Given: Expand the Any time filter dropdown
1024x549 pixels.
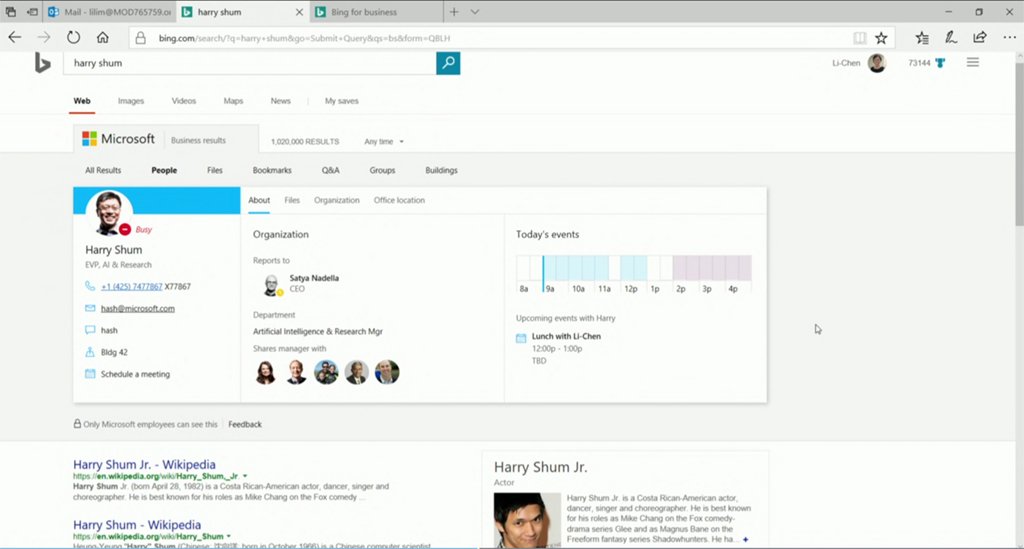Looking at the screenshot, I should tap(384, 142).
